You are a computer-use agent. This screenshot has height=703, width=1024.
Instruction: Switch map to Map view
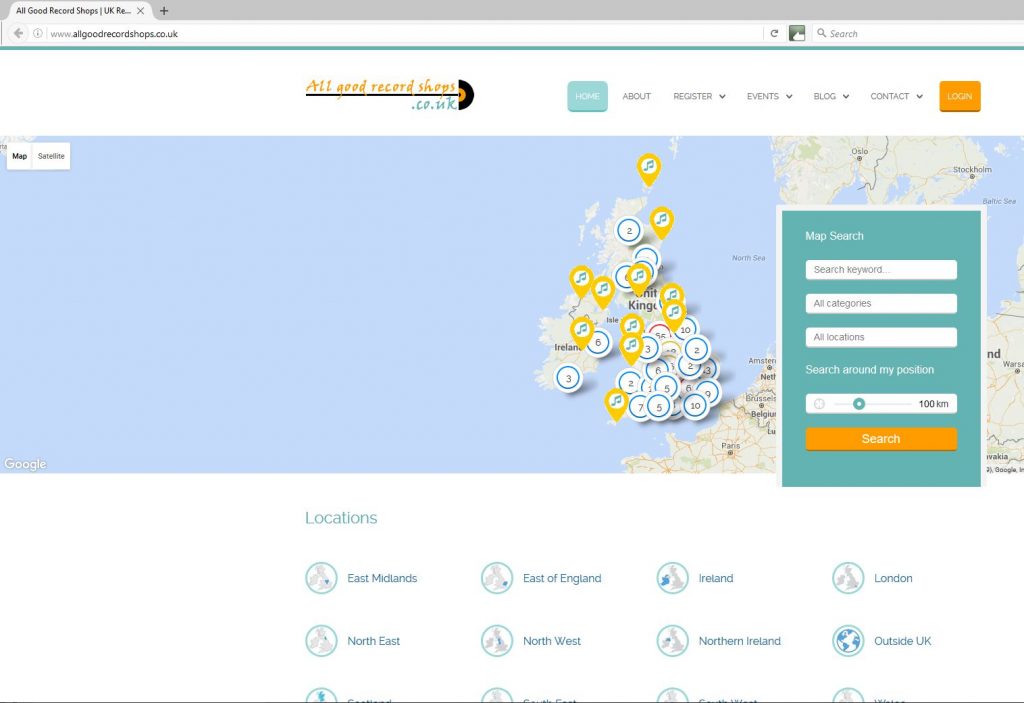[x=20, y=156]
